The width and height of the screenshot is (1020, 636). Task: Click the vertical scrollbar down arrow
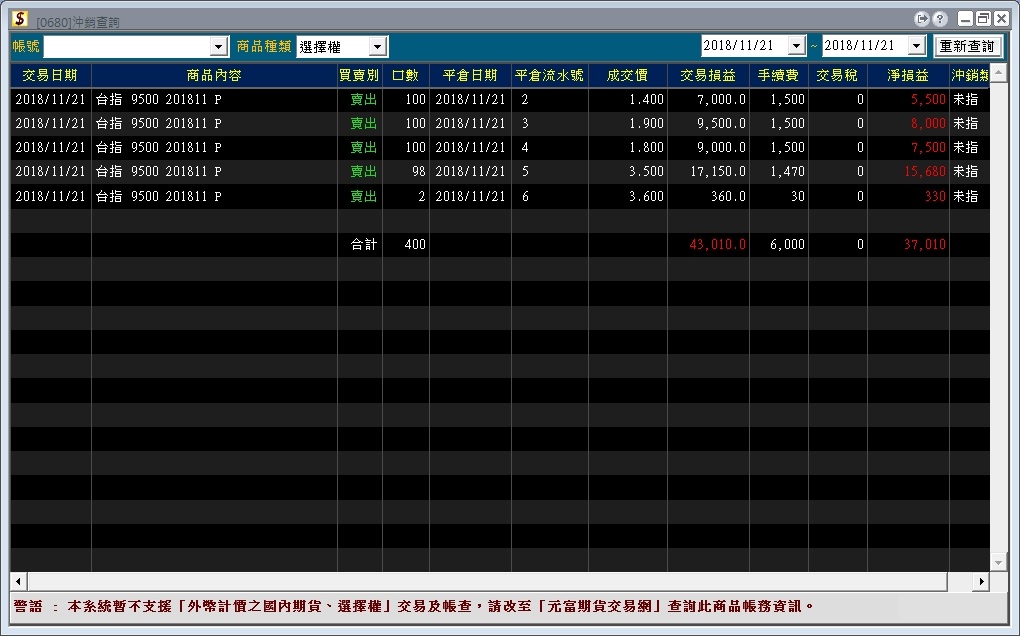[999, 563]
